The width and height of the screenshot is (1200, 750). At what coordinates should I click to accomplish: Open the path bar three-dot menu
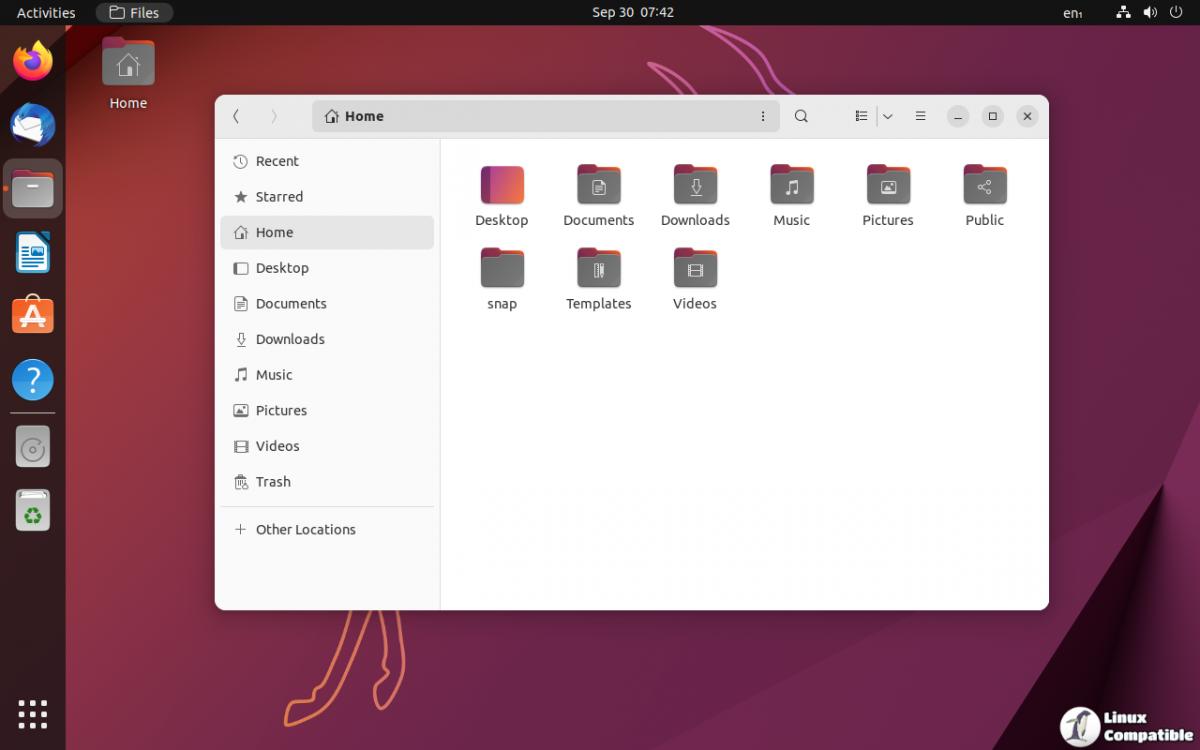point(763,116)
